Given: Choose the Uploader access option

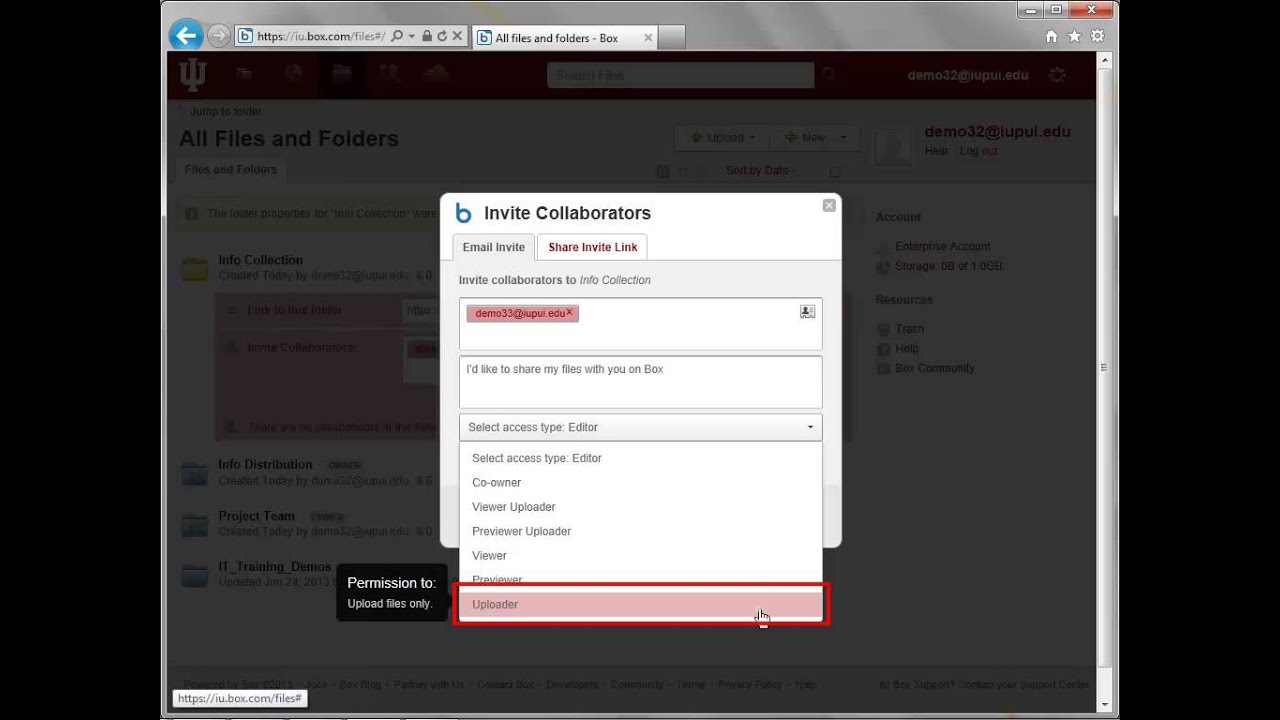Looking at the screenshot, I should (641, 604).
